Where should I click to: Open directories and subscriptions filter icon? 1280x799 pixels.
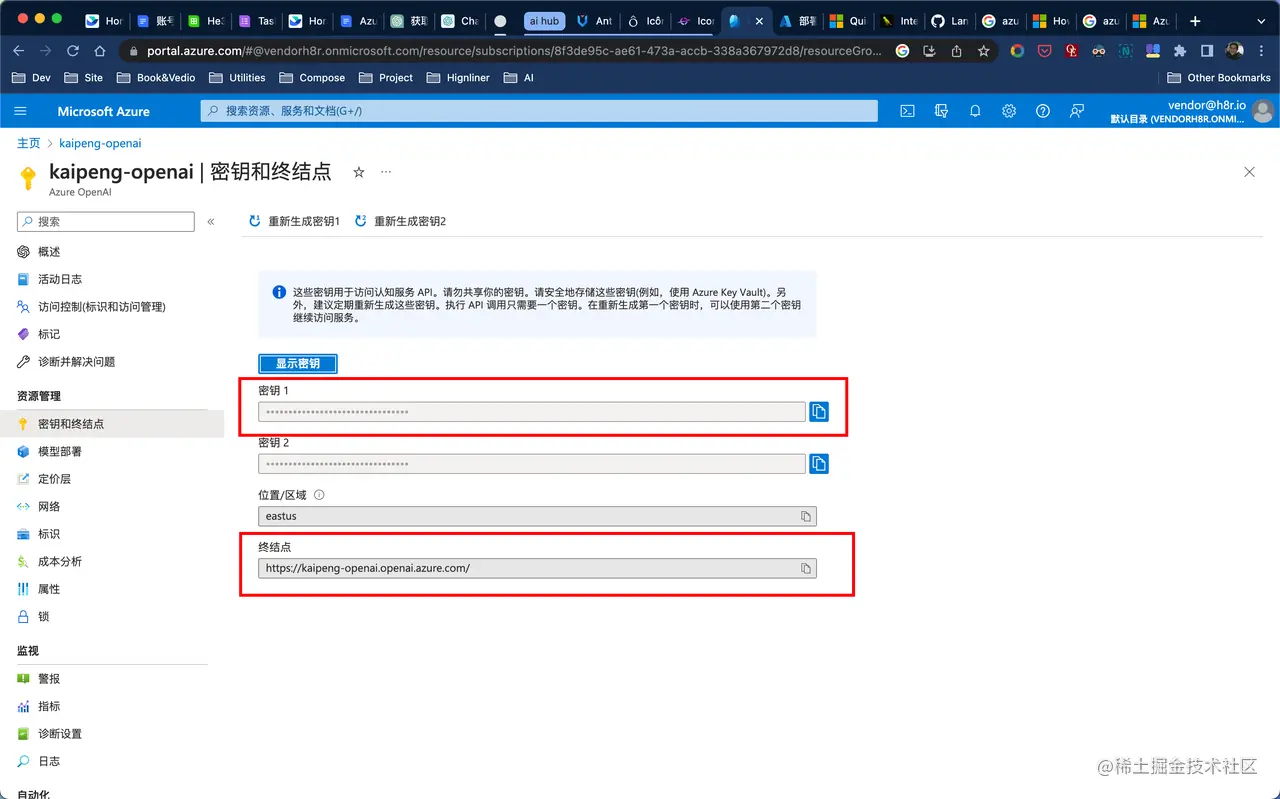point(941,111)
